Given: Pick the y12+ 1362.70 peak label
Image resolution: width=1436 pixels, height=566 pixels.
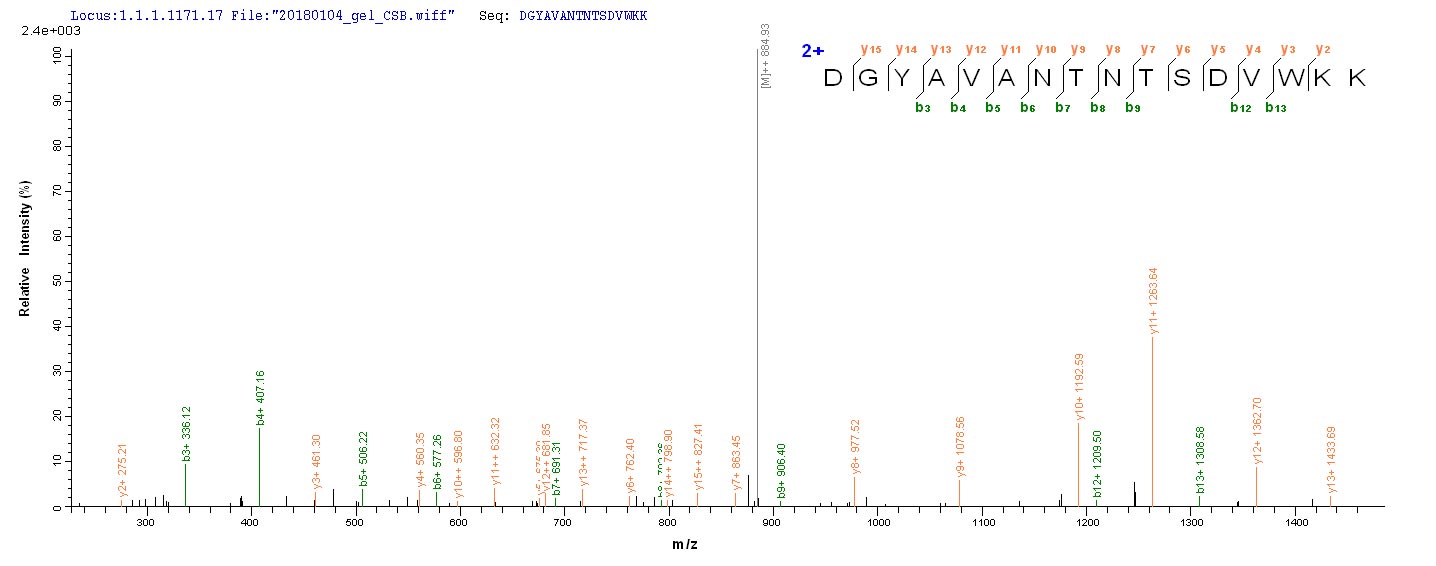Looking at the screenshot, I should (1258, 431).
